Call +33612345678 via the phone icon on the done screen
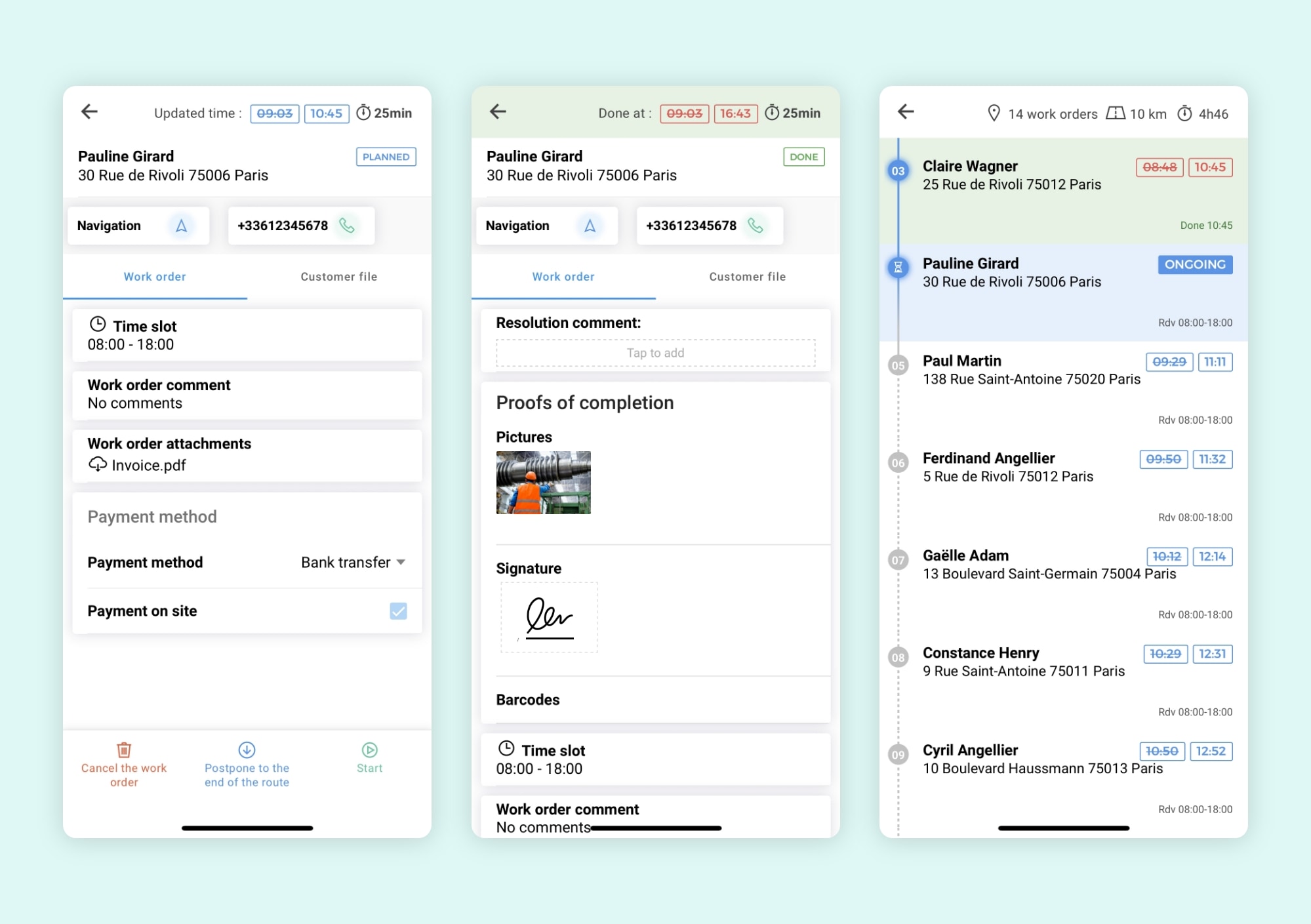This screenshot has width=1311, height=924. 756,226
